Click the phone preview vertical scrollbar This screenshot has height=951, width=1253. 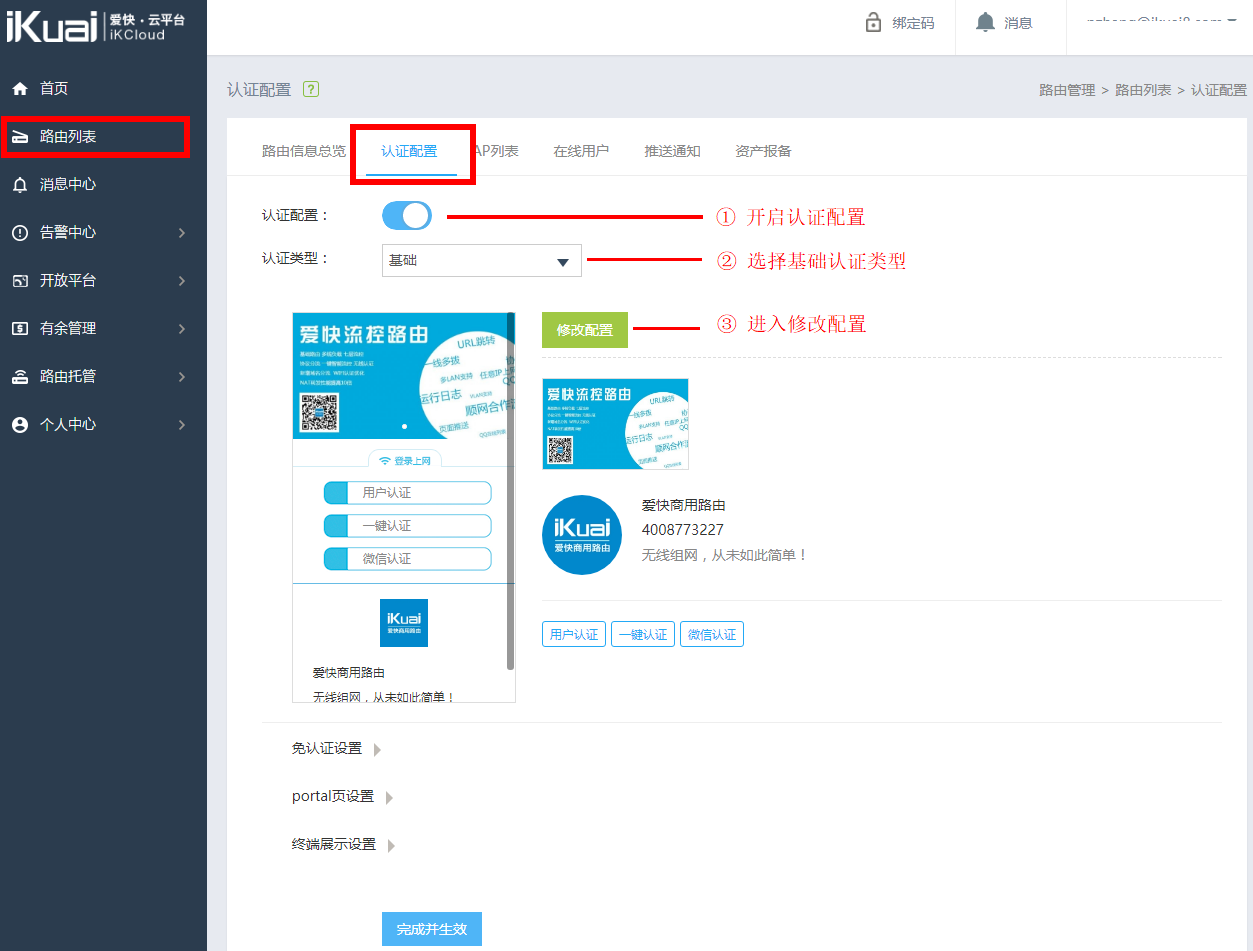click(511, 490)
